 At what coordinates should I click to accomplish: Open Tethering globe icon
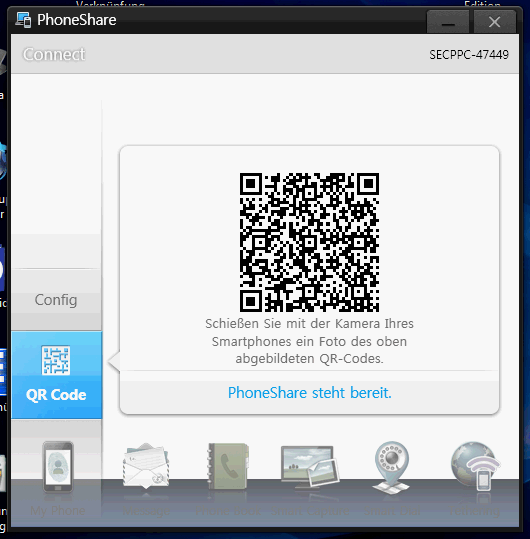[475, 466]
